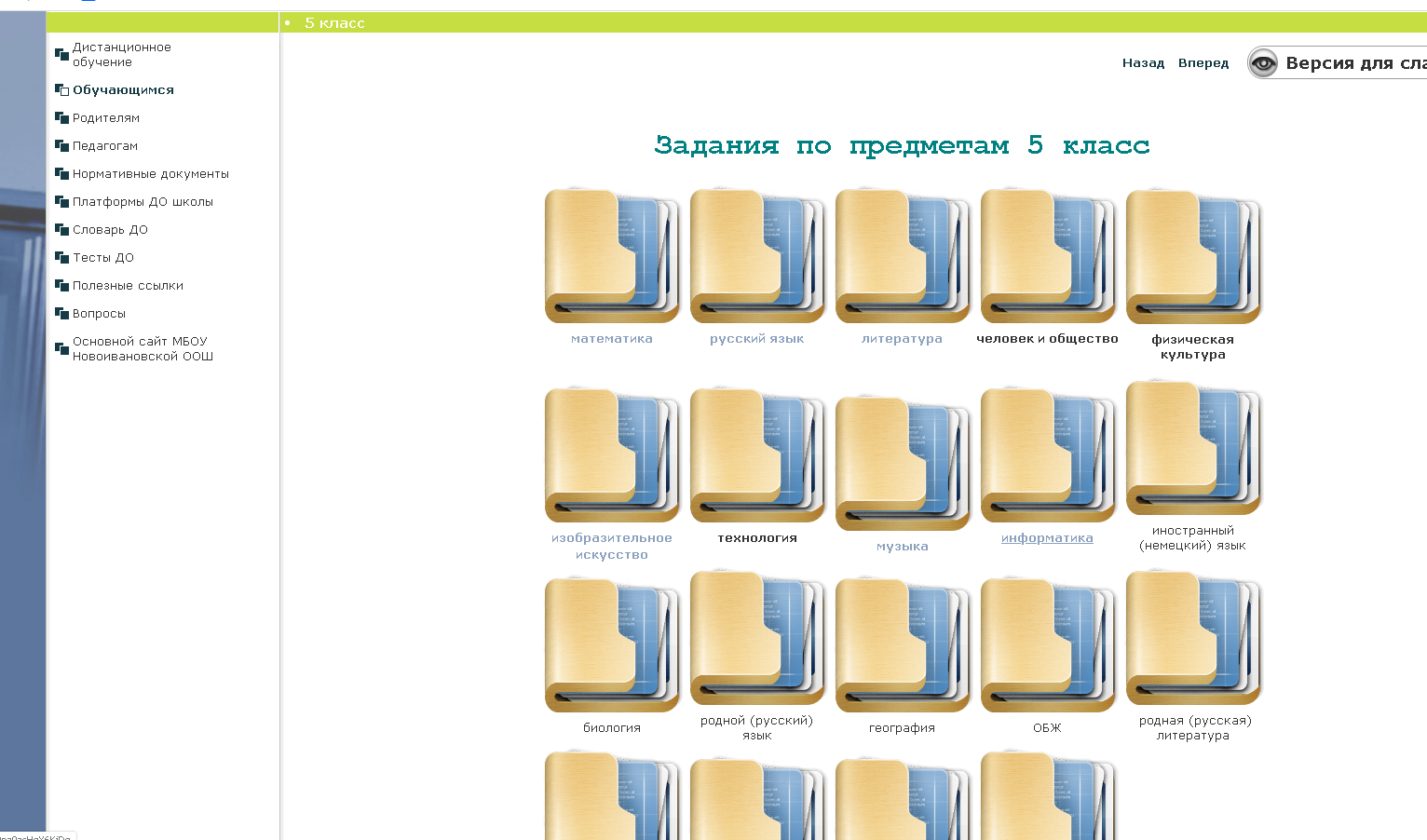
Task: Open Нормативные документы menu entry
Action: [151, 173]
